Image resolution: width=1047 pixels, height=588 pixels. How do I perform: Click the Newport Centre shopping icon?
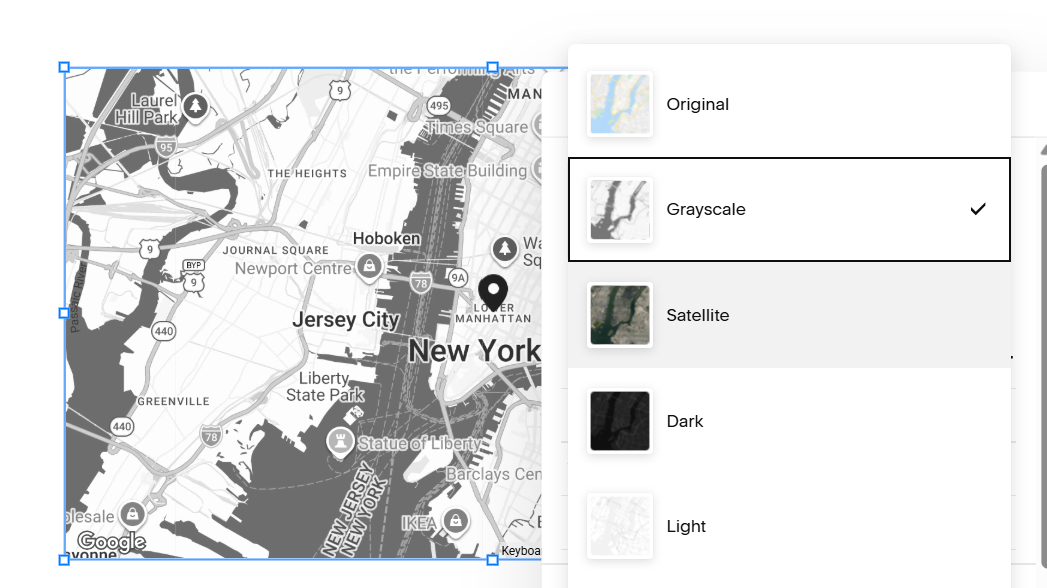click(369, 266)
